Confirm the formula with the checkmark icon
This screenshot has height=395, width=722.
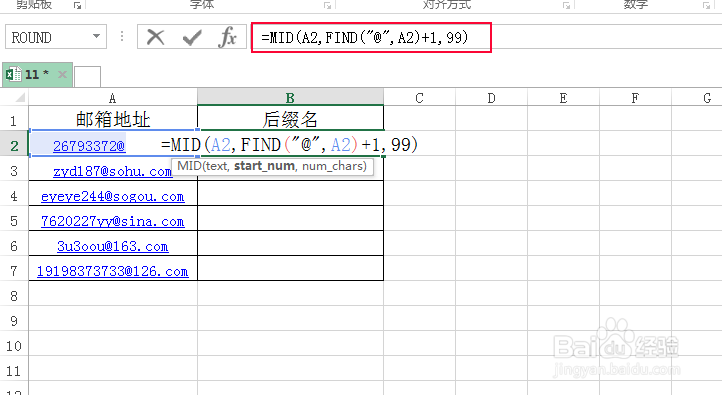[192, 37]
